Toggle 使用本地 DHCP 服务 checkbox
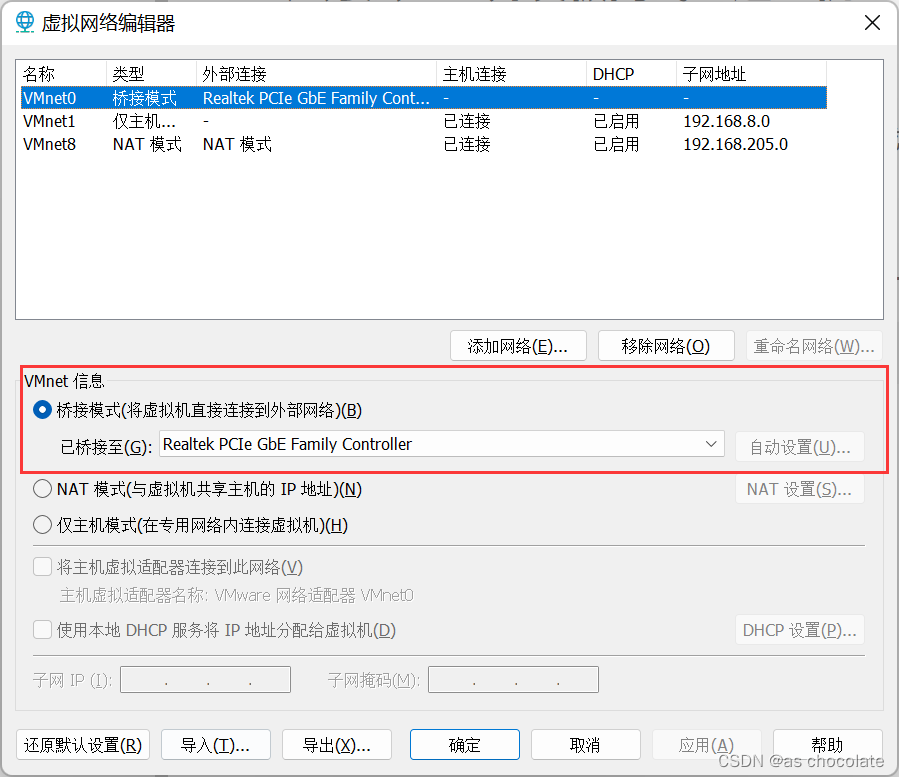The height and width of the screenshot is (777, 899). click(x=42, y=630)
